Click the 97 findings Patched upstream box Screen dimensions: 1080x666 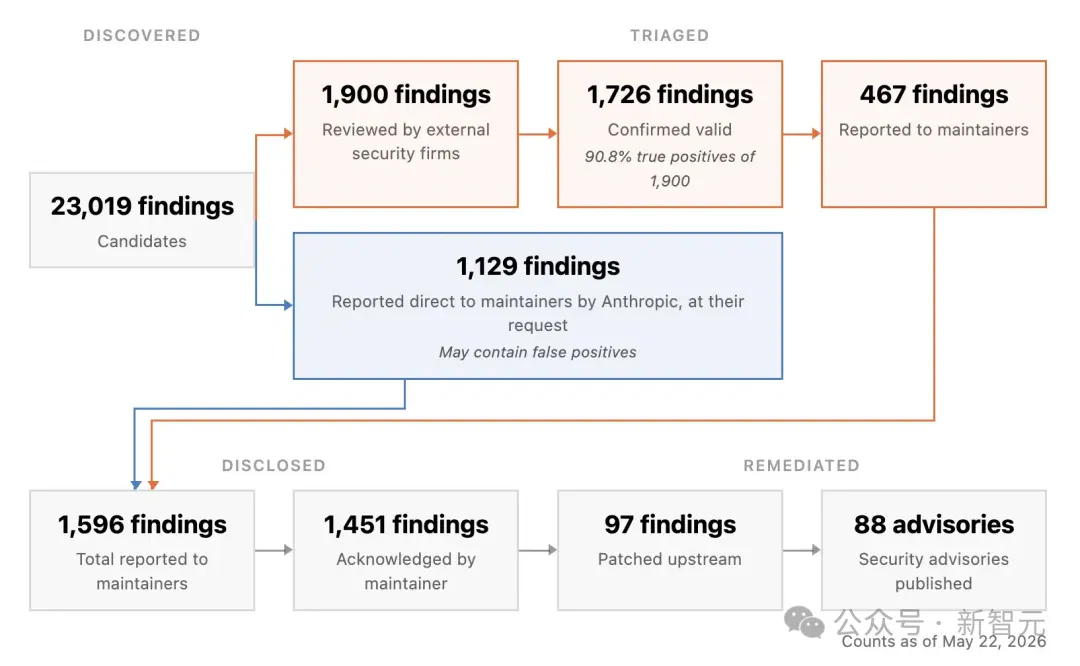pos(669,550)
